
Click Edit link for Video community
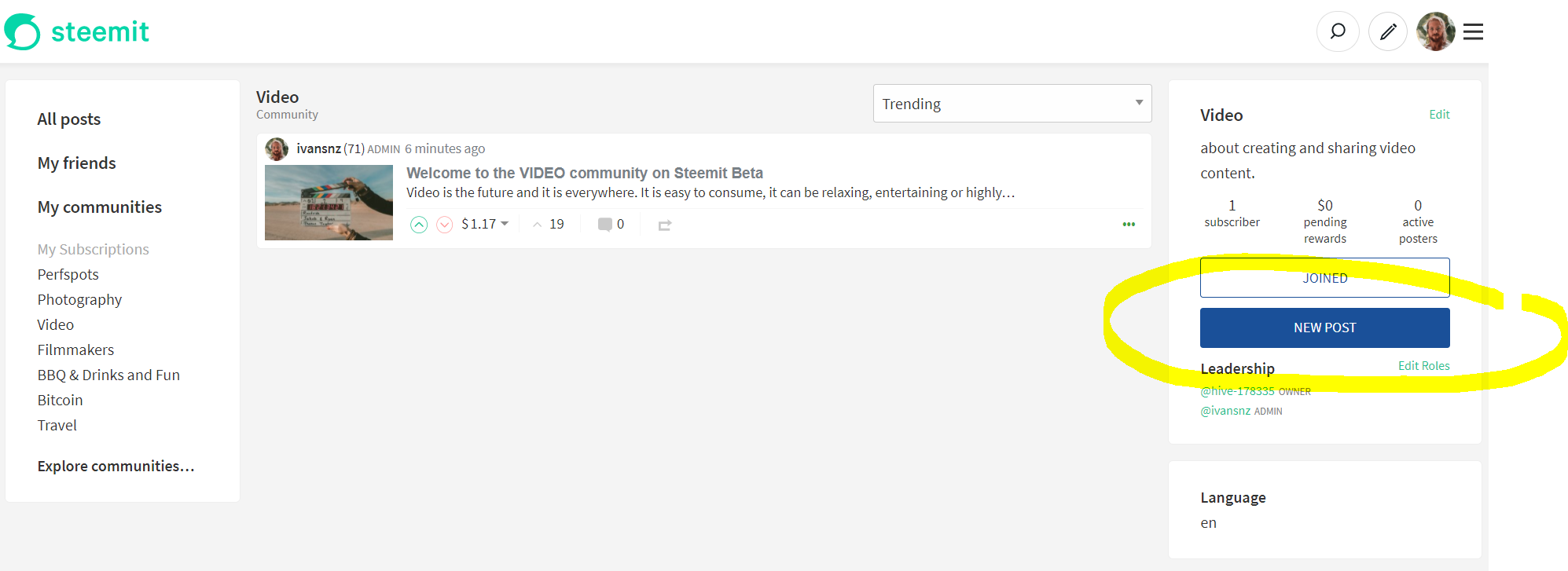pos(1439,115)
